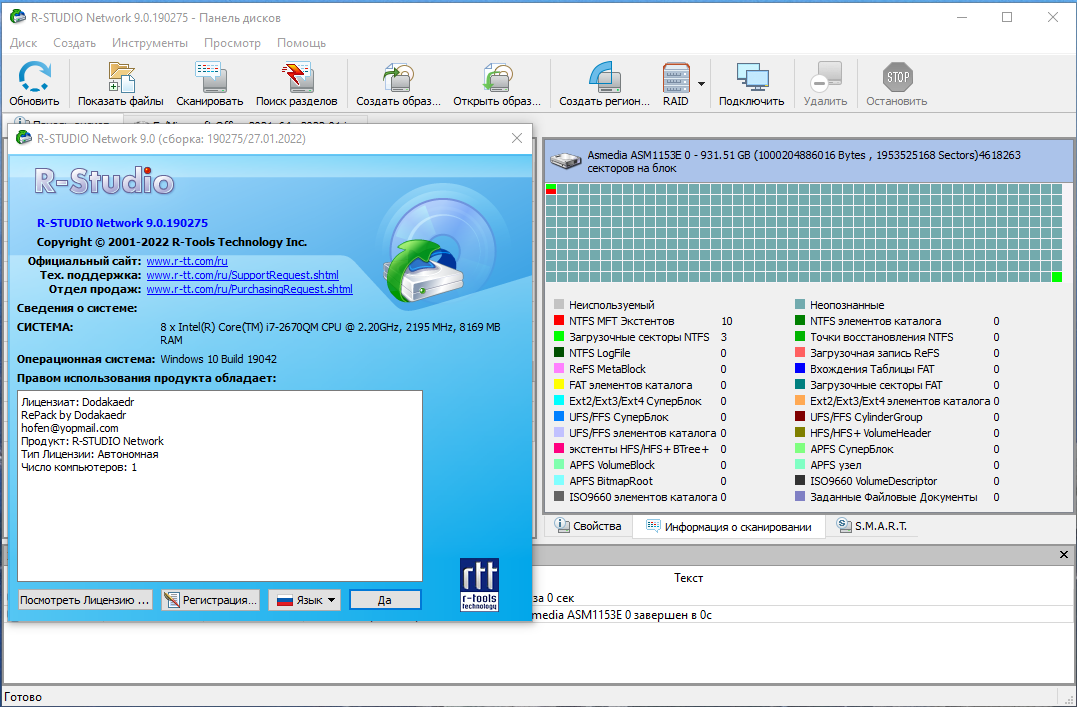Open the Инструменты menu
Image resolution: width=1077 pixels, height=707 pixels.
(x=150, y=43)
